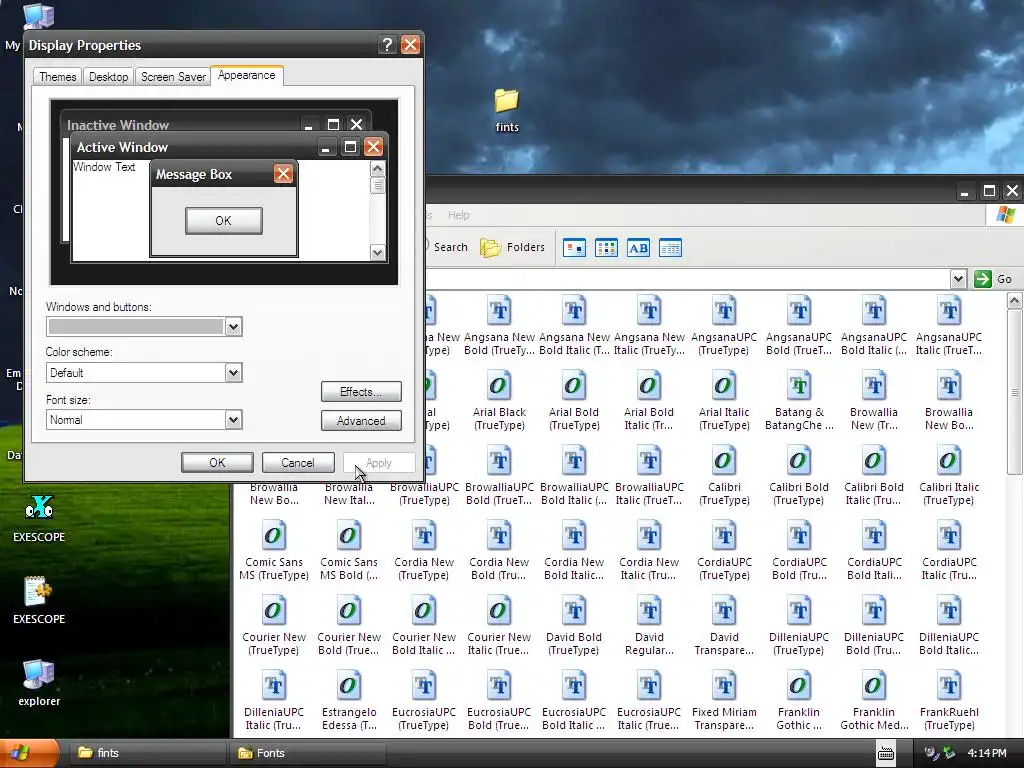This screenshot has width=1024, height=768.
Task: Open the Windows and buttons dropdown
Action: coord(233,327)
